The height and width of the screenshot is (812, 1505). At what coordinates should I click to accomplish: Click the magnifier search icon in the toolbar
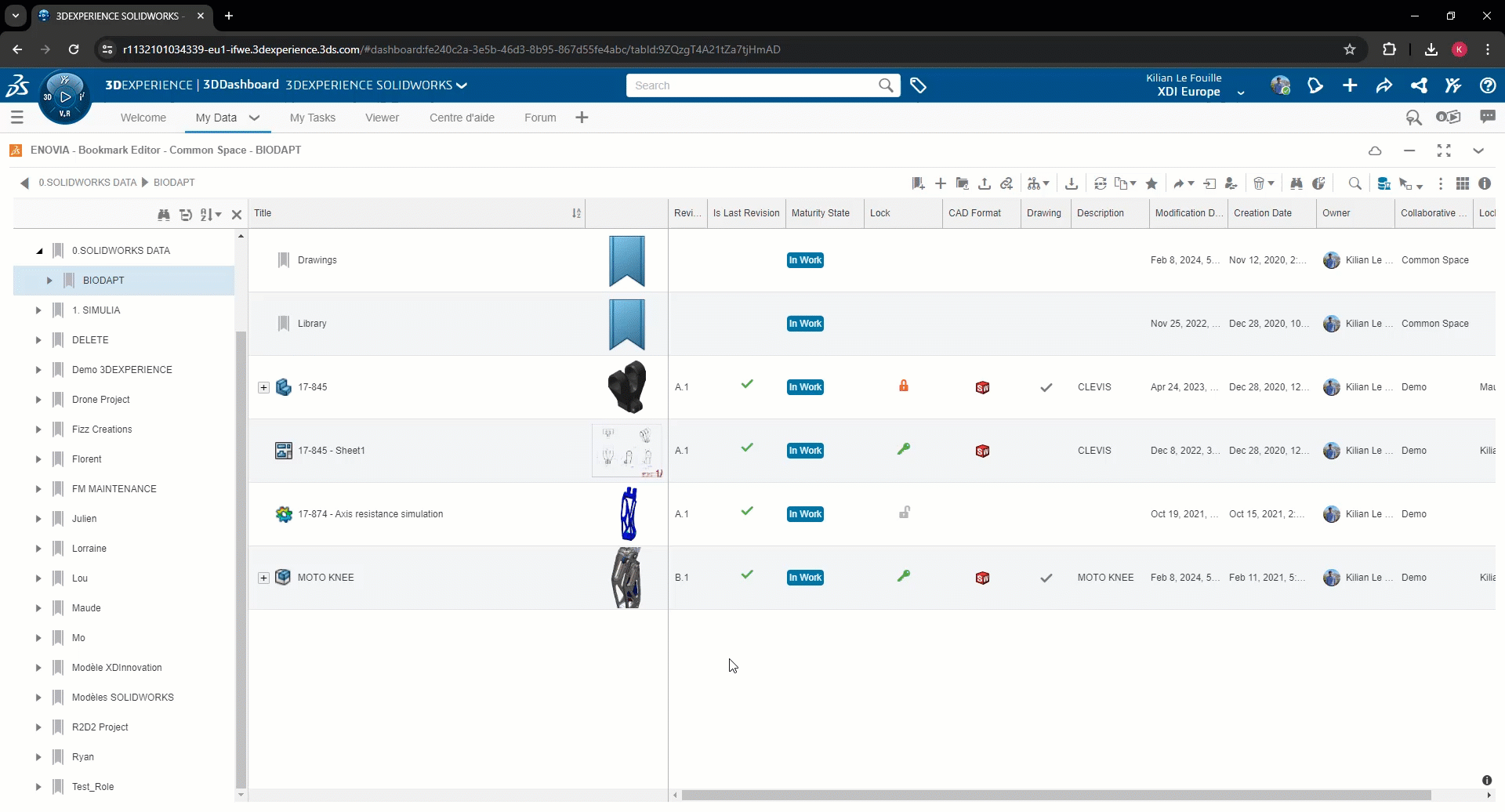1354,183
